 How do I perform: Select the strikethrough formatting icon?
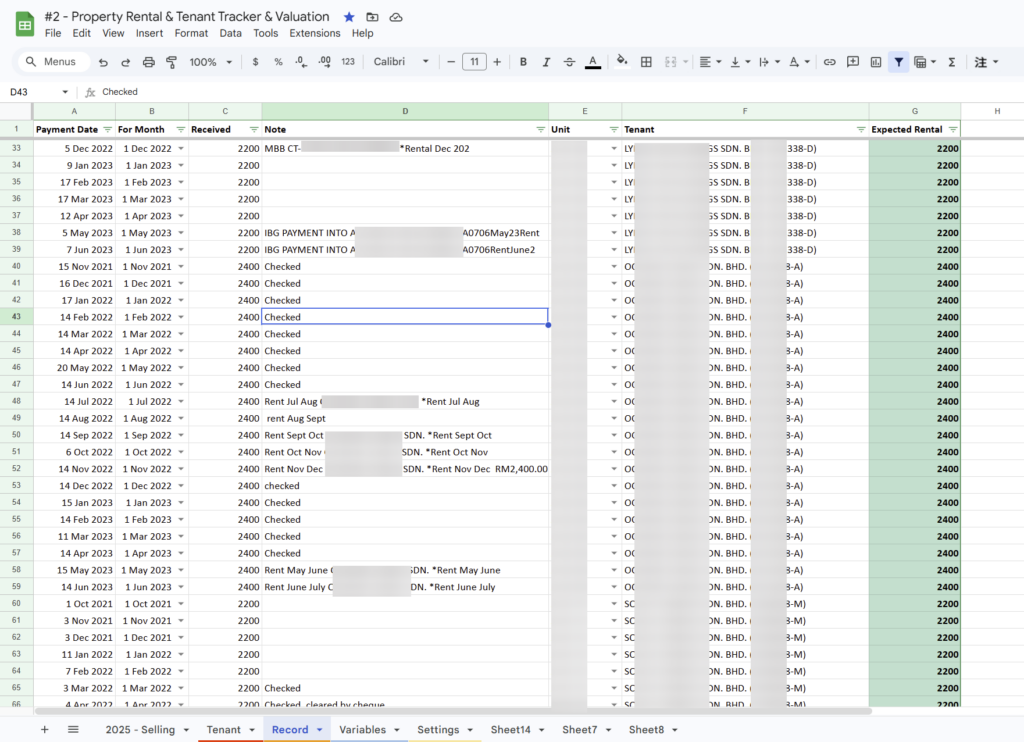point(568,61)
